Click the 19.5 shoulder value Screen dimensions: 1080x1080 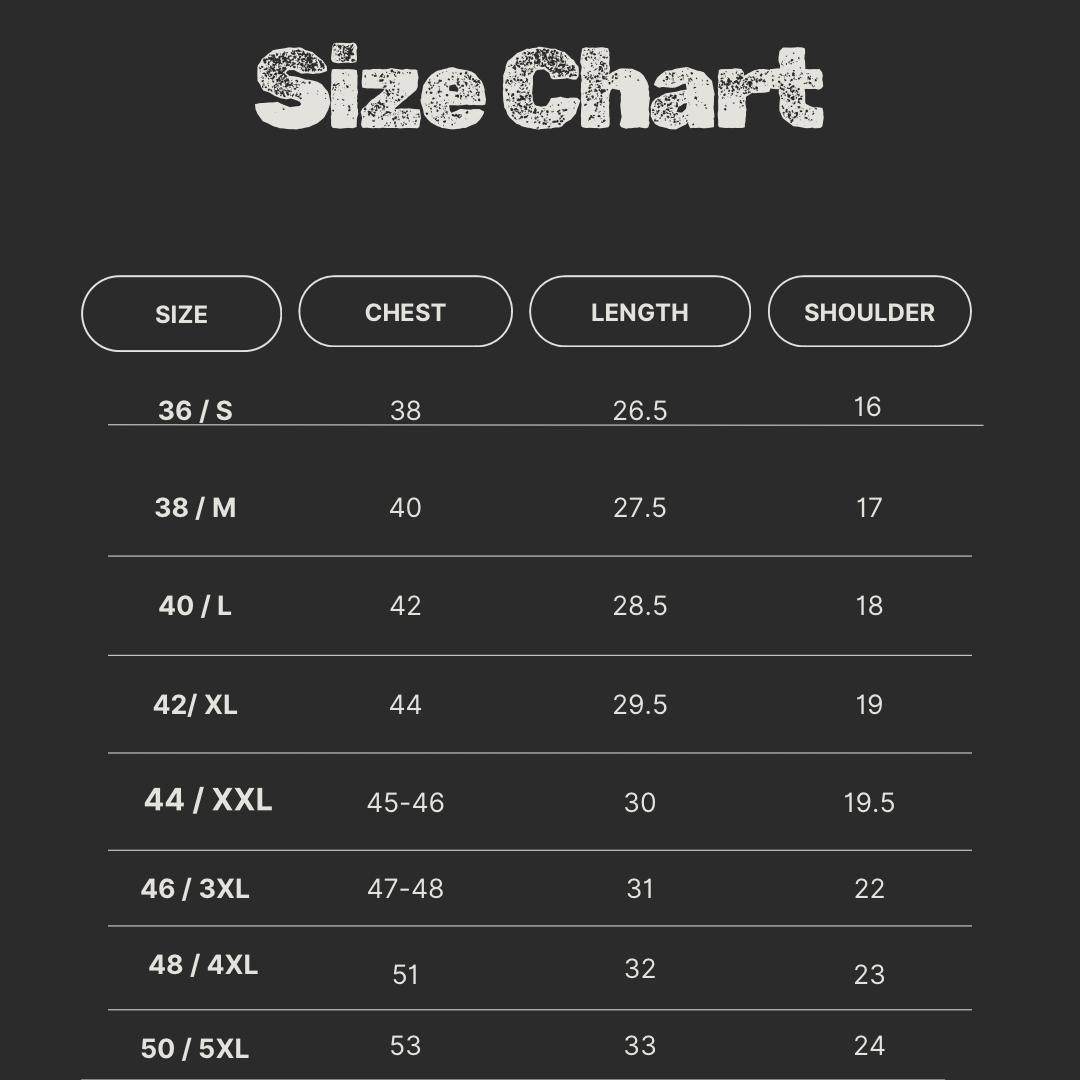[x=869, y=802]
